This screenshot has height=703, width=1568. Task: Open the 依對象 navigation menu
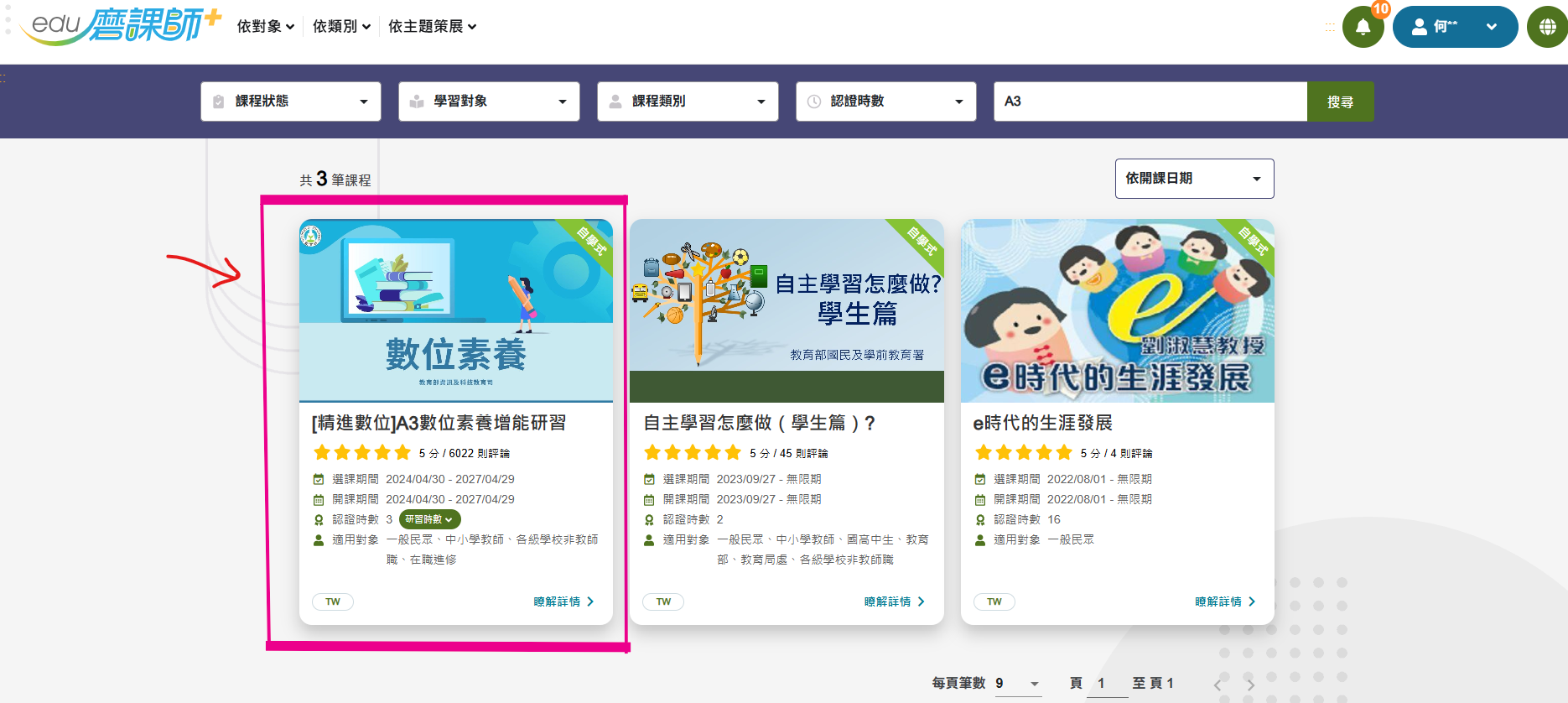coord(265,27)
